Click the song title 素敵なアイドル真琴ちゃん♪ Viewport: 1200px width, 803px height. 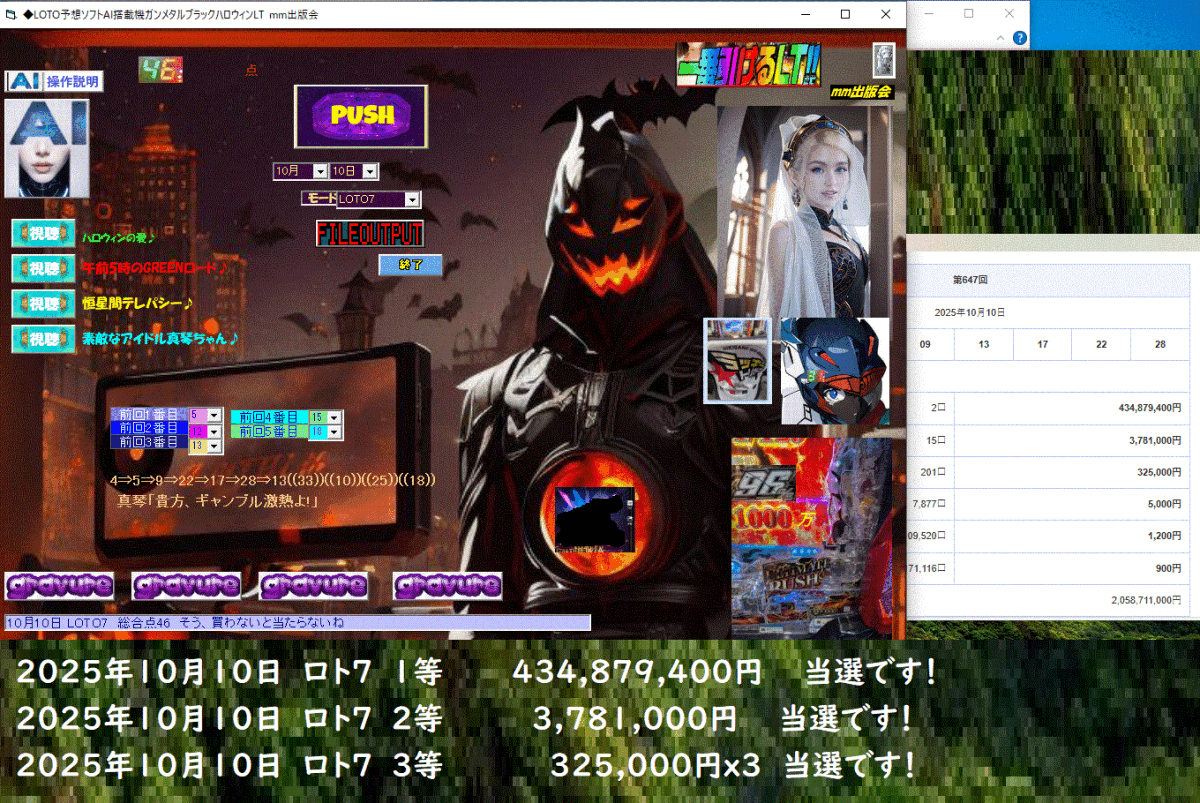(160, 338)
